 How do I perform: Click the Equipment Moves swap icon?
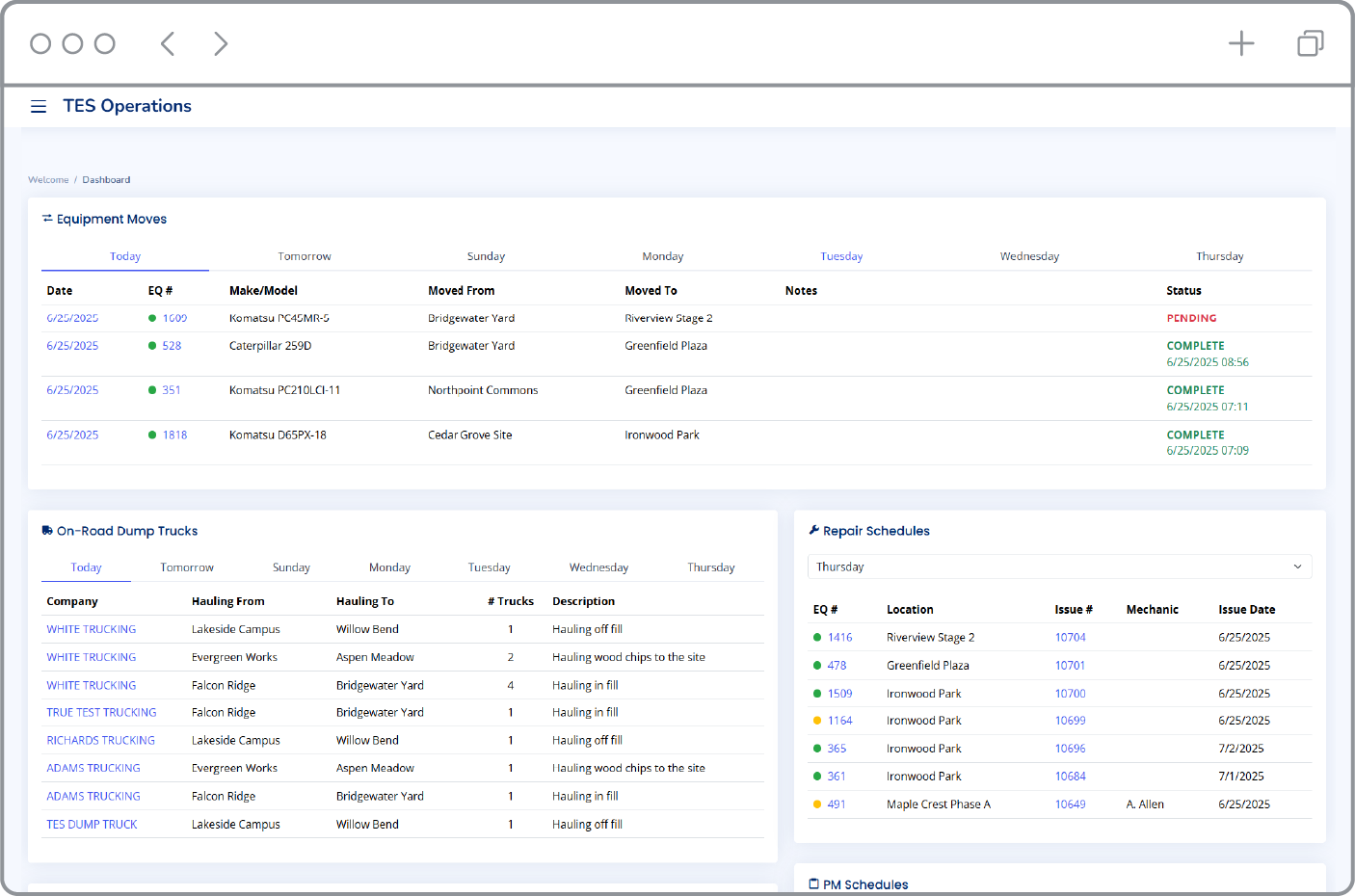pyautogui.click(x=47, y=219)
